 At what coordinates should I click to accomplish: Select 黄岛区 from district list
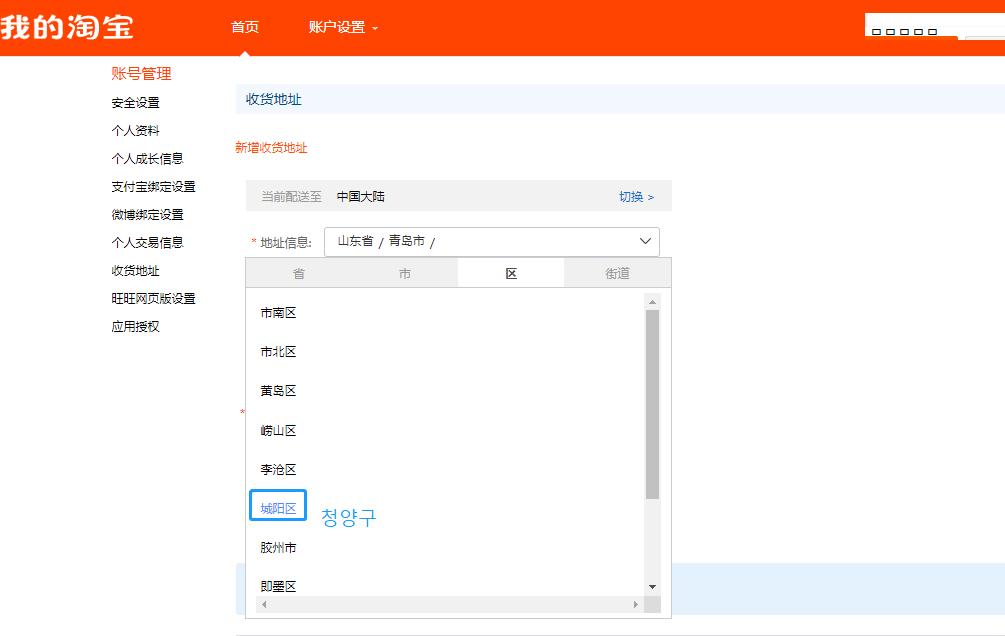(278, 391)
